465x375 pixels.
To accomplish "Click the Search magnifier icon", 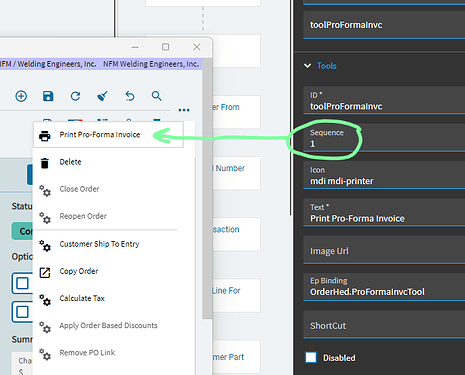I will coord(157,96).
